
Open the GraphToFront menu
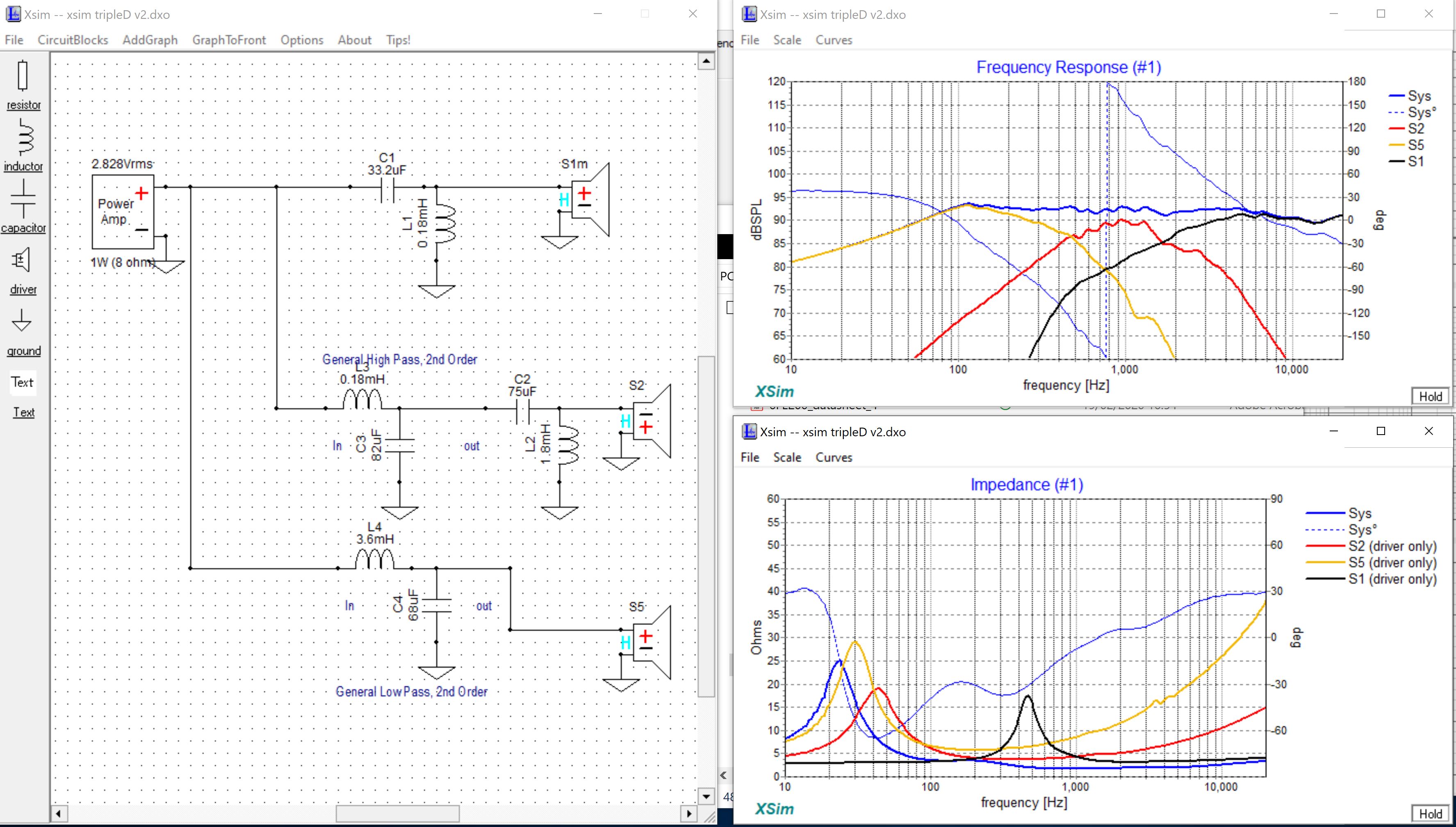coord(229,40)
